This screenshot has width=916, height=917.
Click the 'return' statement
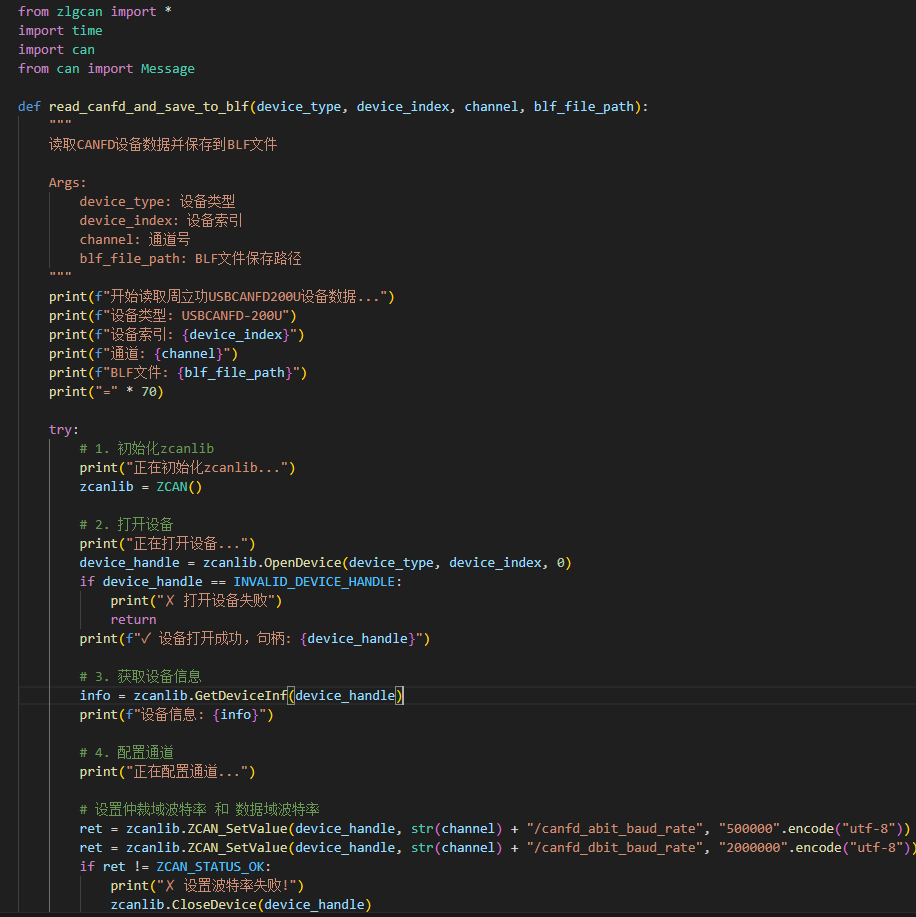[133, 620]
